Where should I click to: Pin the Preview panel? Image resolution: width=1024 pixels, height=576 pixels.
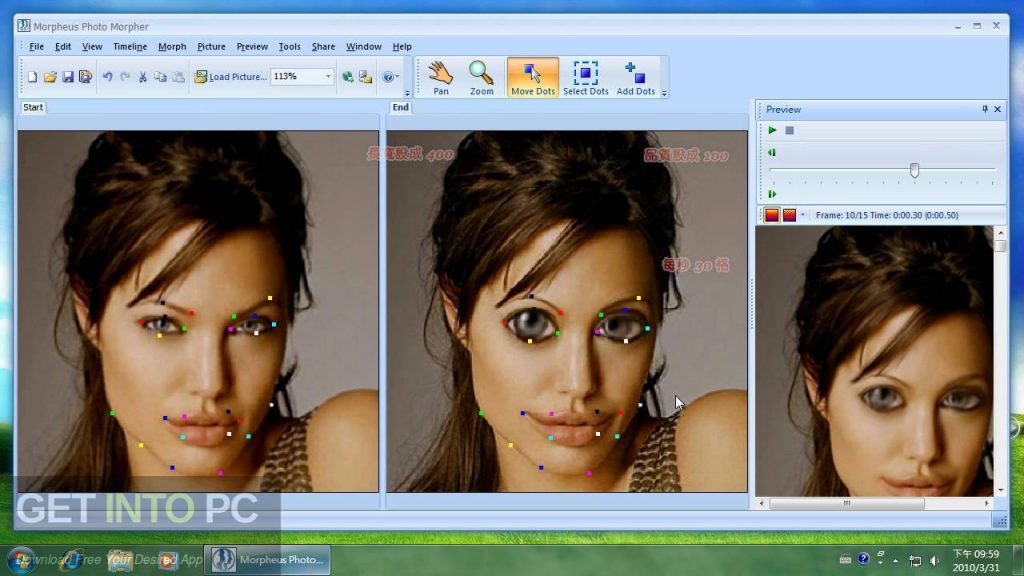(985, 109)
